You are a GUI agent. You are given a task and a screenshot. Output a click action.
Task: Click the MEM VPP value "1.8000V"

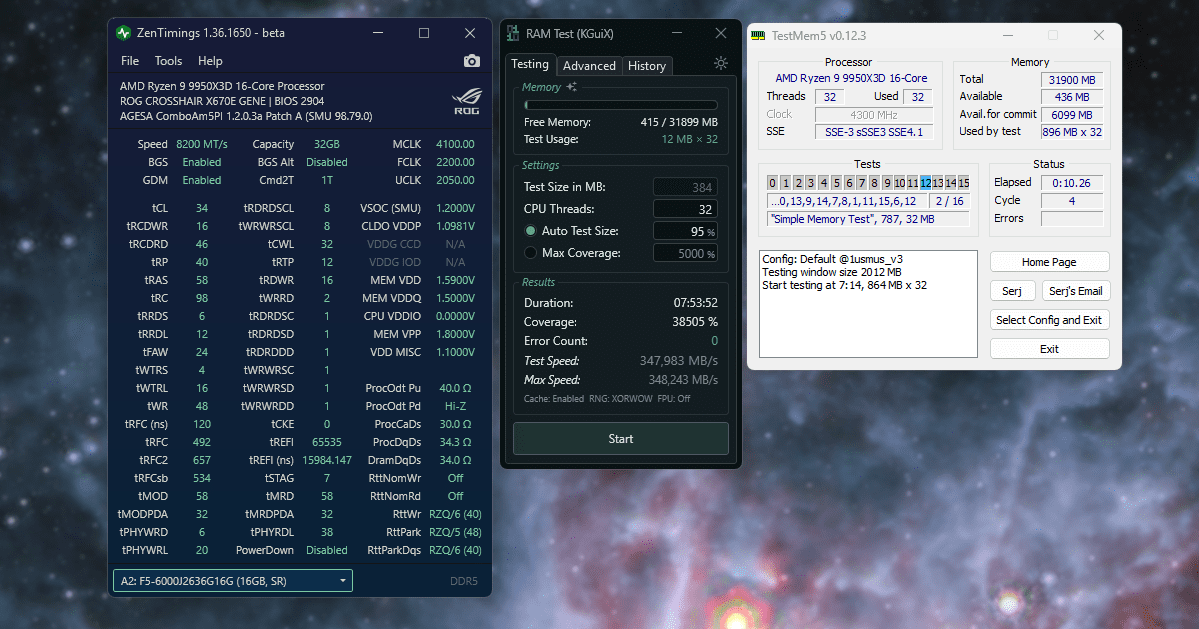coord(455,334)
